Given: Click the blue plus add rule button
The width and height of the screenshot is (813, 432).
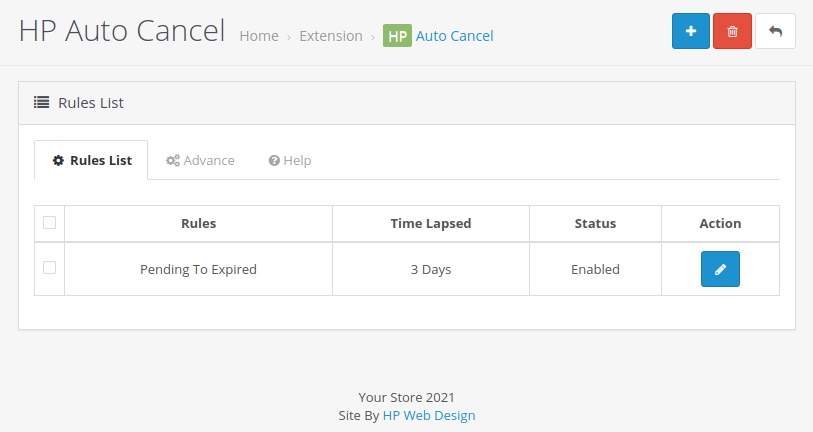Looking at the screenshot, I should click(x=690, y=31).
